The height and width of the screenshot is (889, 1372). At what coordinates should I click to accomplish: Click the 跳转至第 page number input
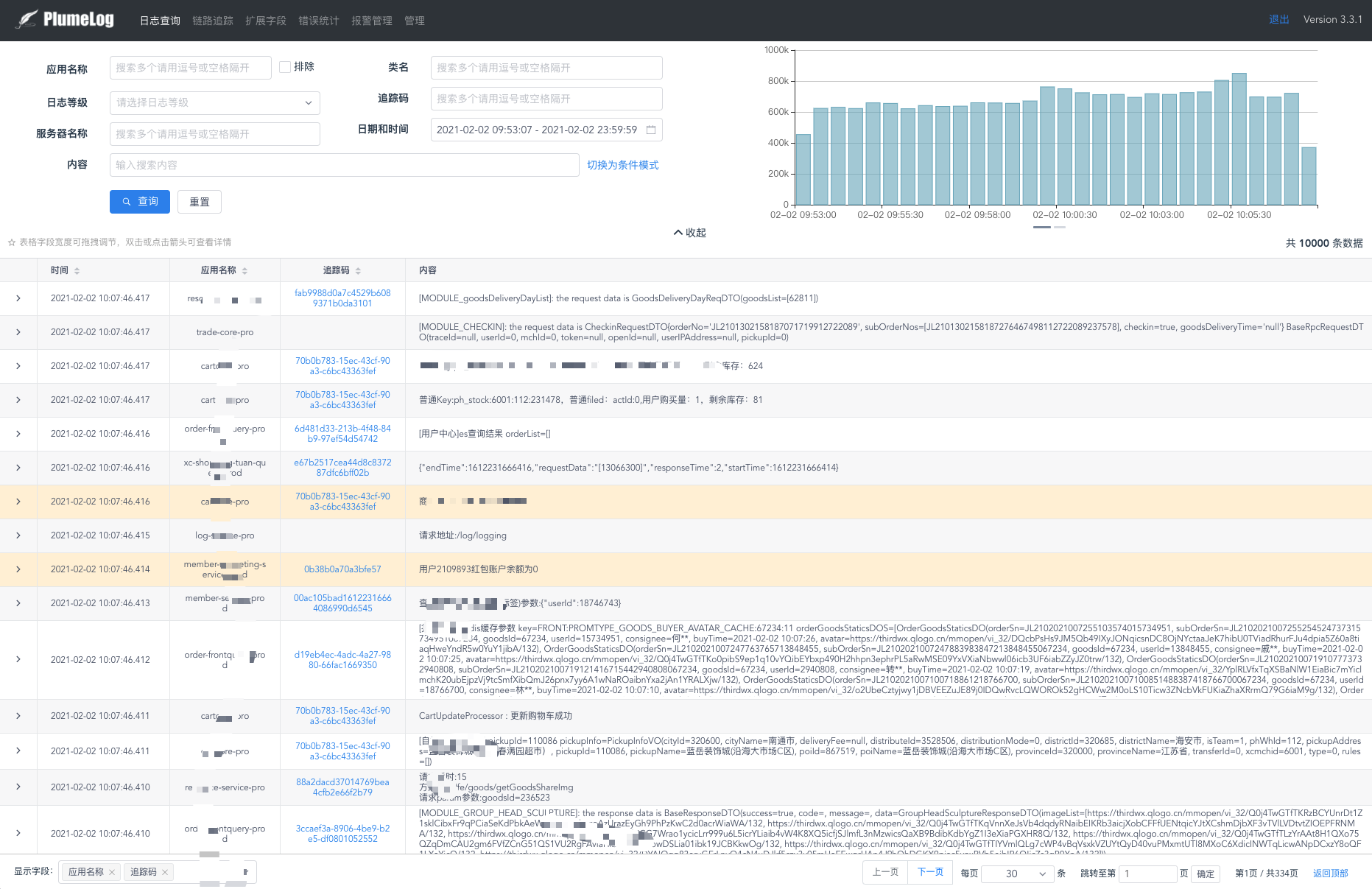tap(1147, 874)
